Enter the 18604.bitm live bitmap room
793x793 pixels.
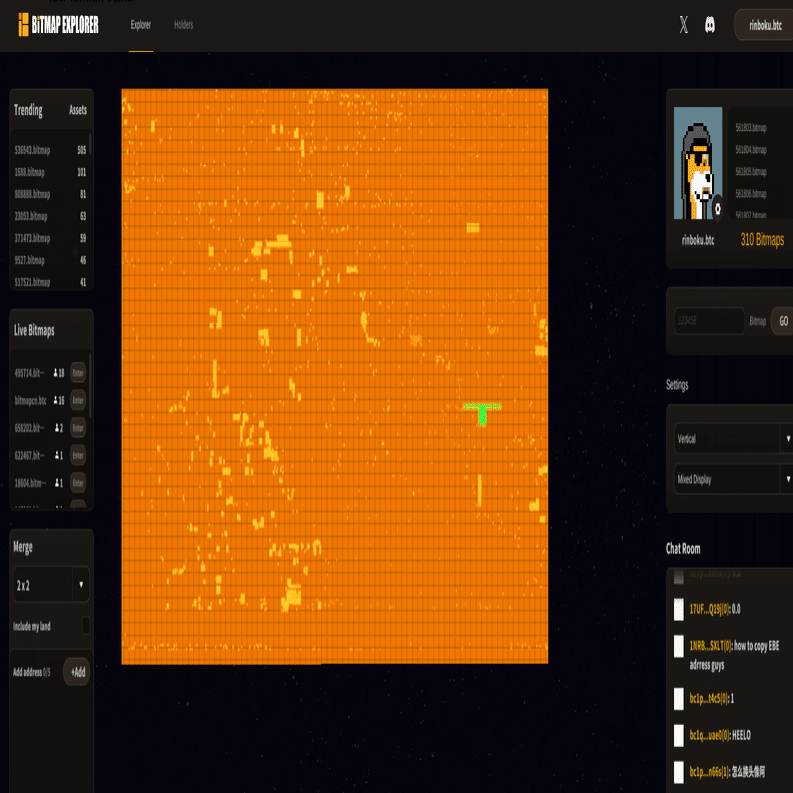tap(78, 482)
